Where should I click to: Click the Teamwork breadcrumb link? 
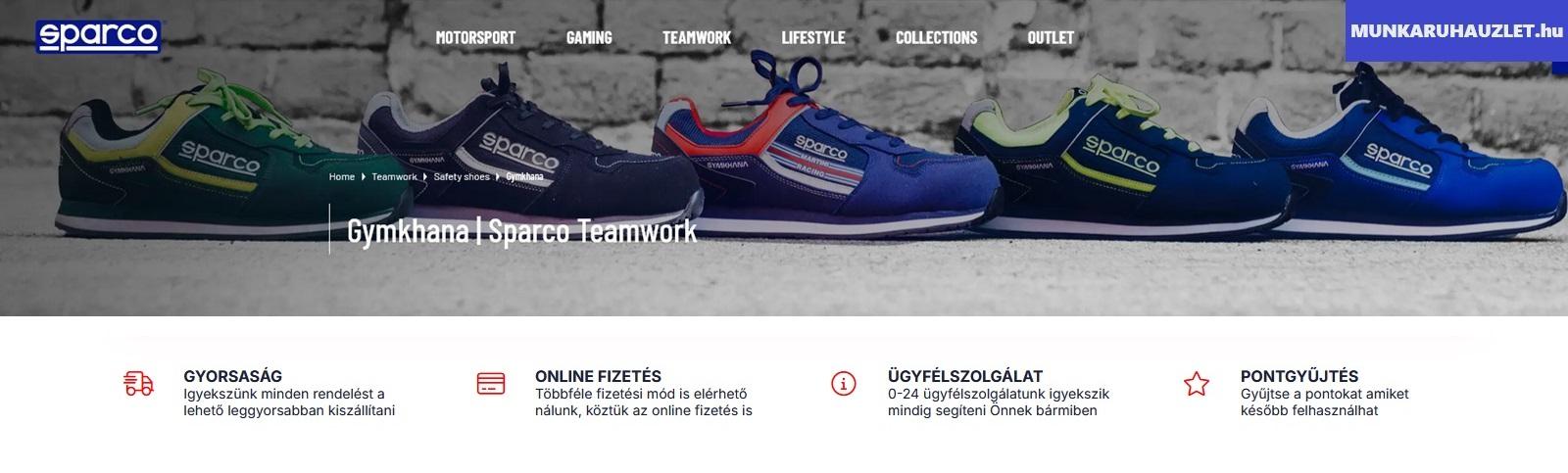point(394,177)
